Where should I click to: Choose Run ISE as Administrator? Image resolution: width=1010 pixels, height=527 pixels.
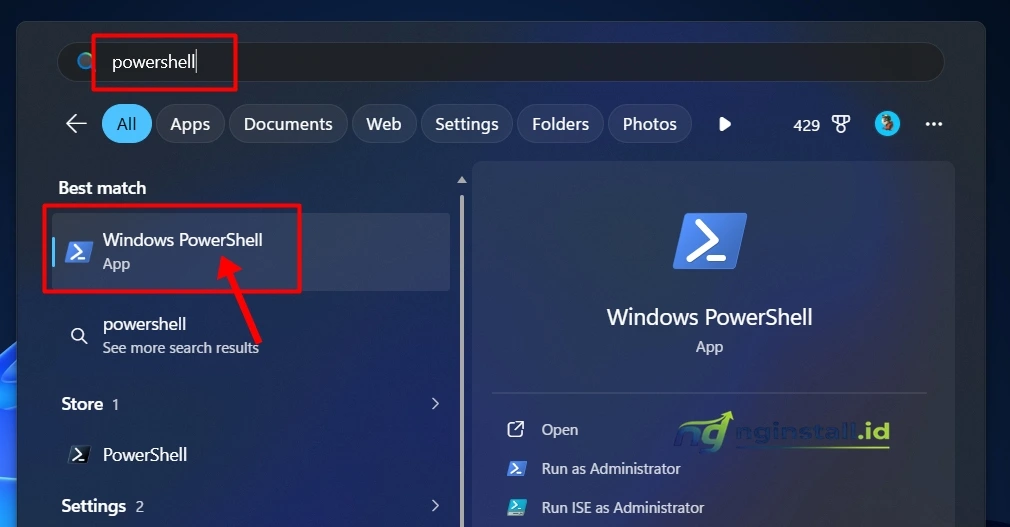click(x=623, y=508)
